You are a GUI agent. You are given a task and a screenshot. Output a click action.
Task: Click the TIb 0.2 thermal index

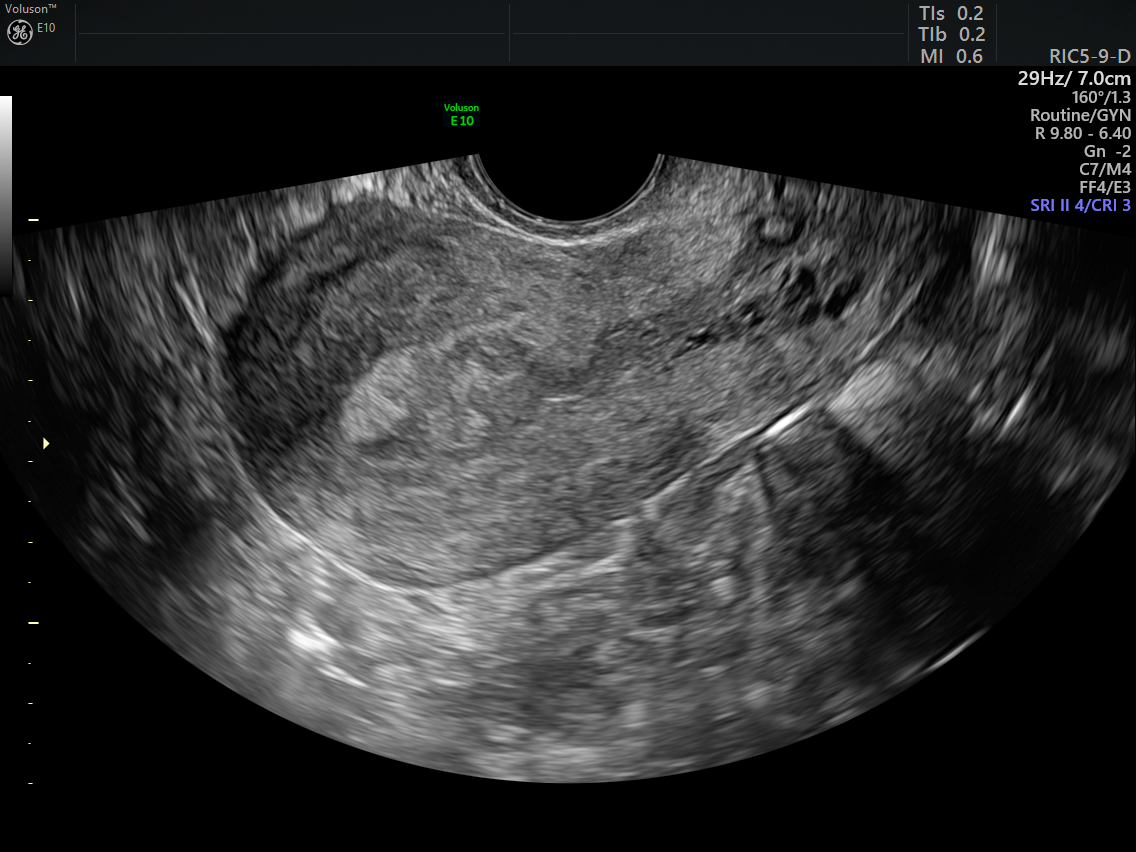pyautogui.click(x=951, y=35)
